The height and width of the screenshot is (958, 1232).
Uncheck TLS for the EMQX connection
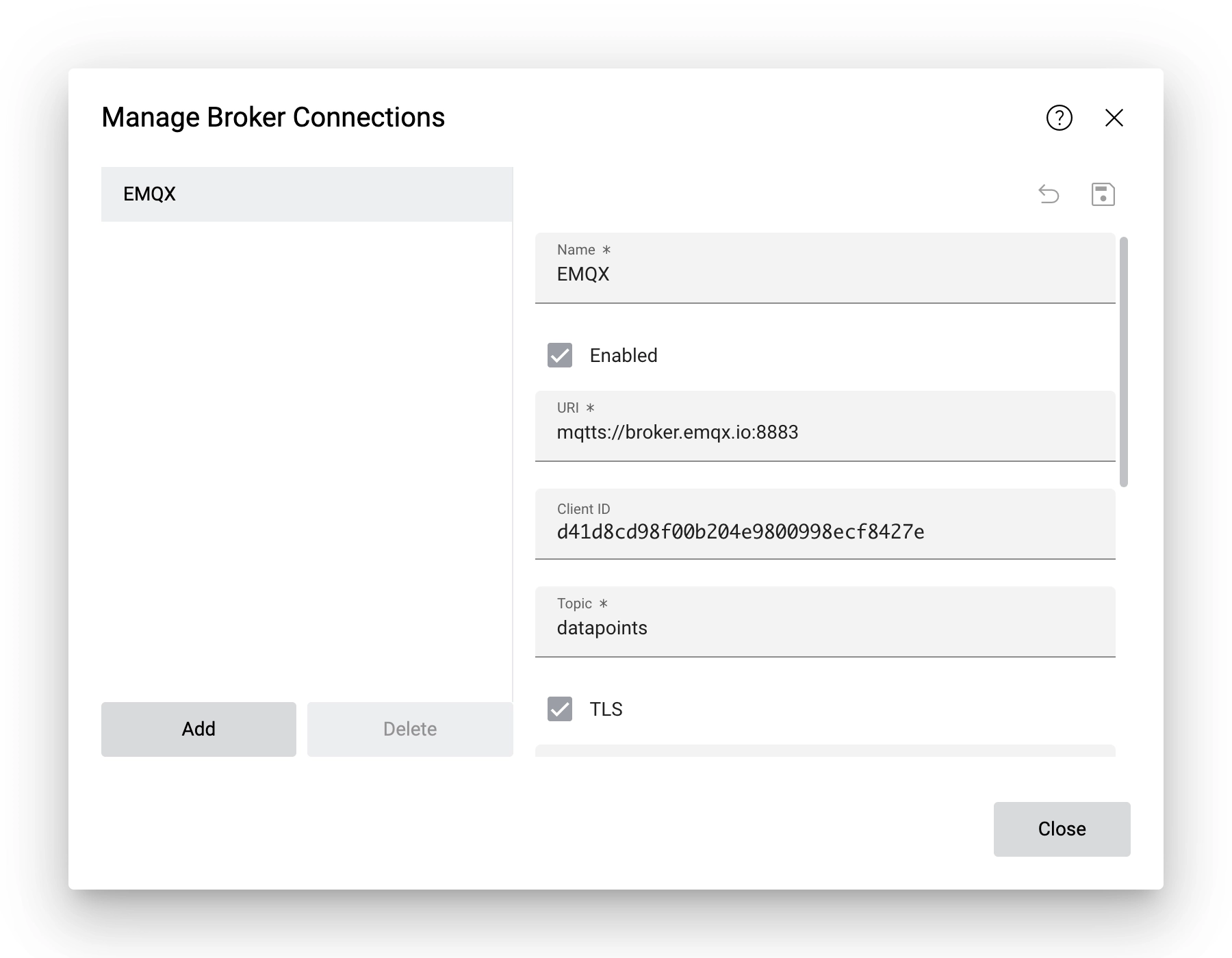(559, 709)
